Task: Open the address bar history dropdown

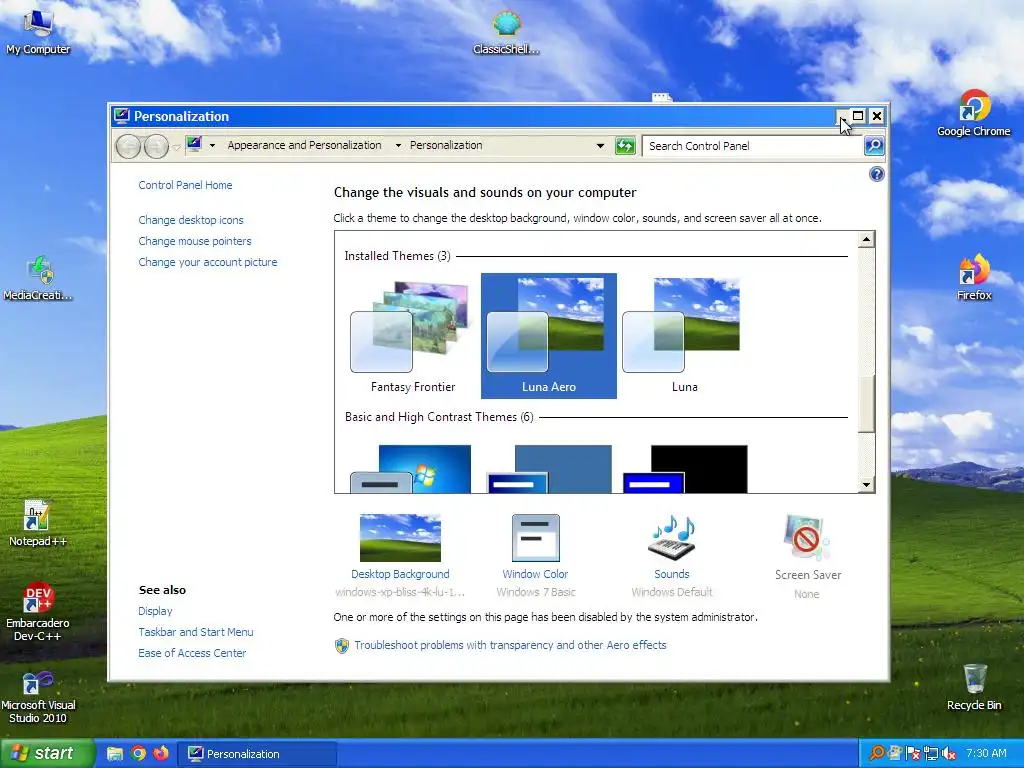Action: [x=600, y=146]
